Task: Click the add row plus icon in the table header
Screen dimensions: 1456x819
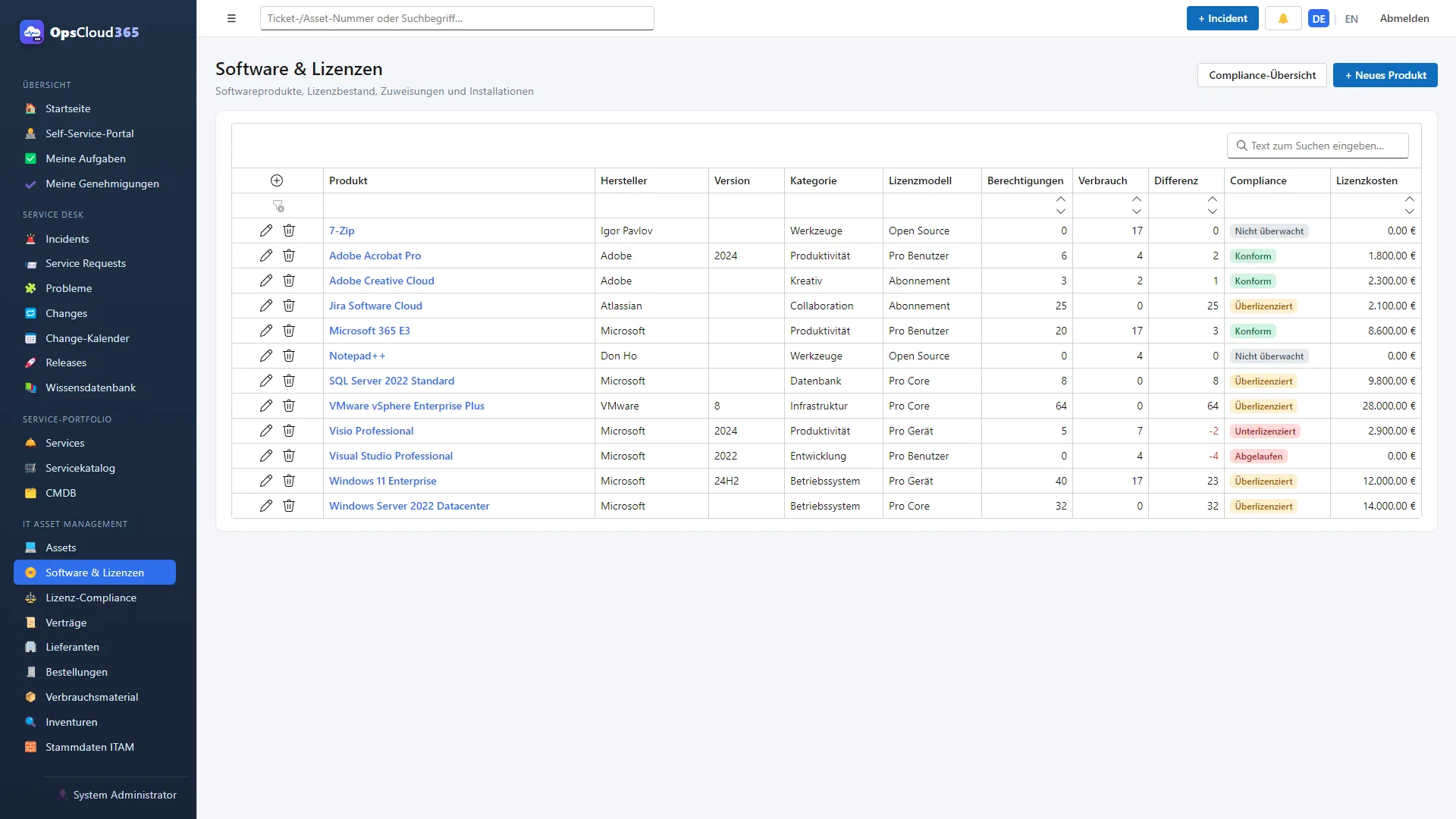Action: click(277, 180)
